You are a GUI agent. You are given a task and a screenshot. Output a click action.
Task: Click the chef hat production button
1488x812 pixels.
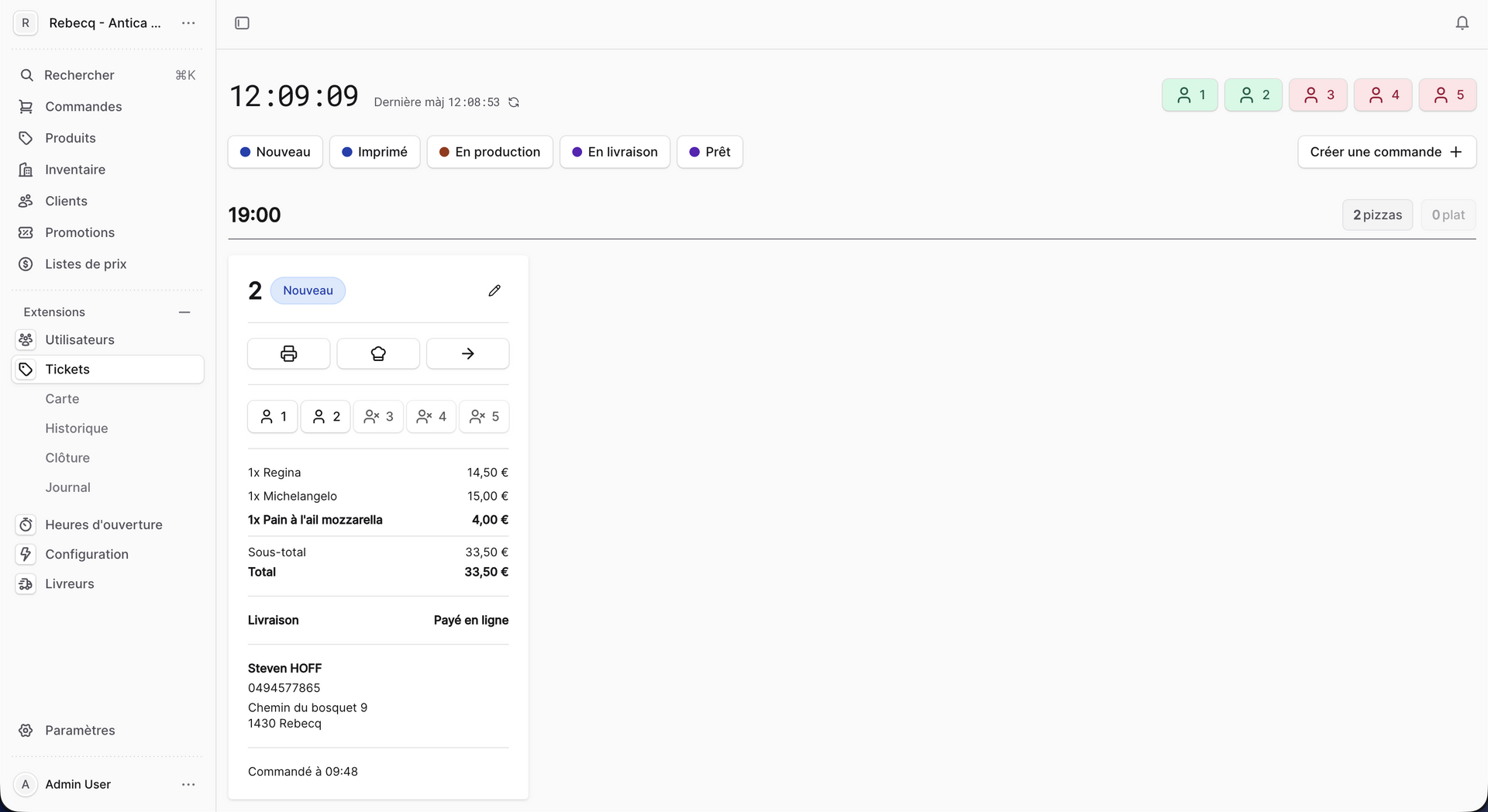(x=378, y=353)
